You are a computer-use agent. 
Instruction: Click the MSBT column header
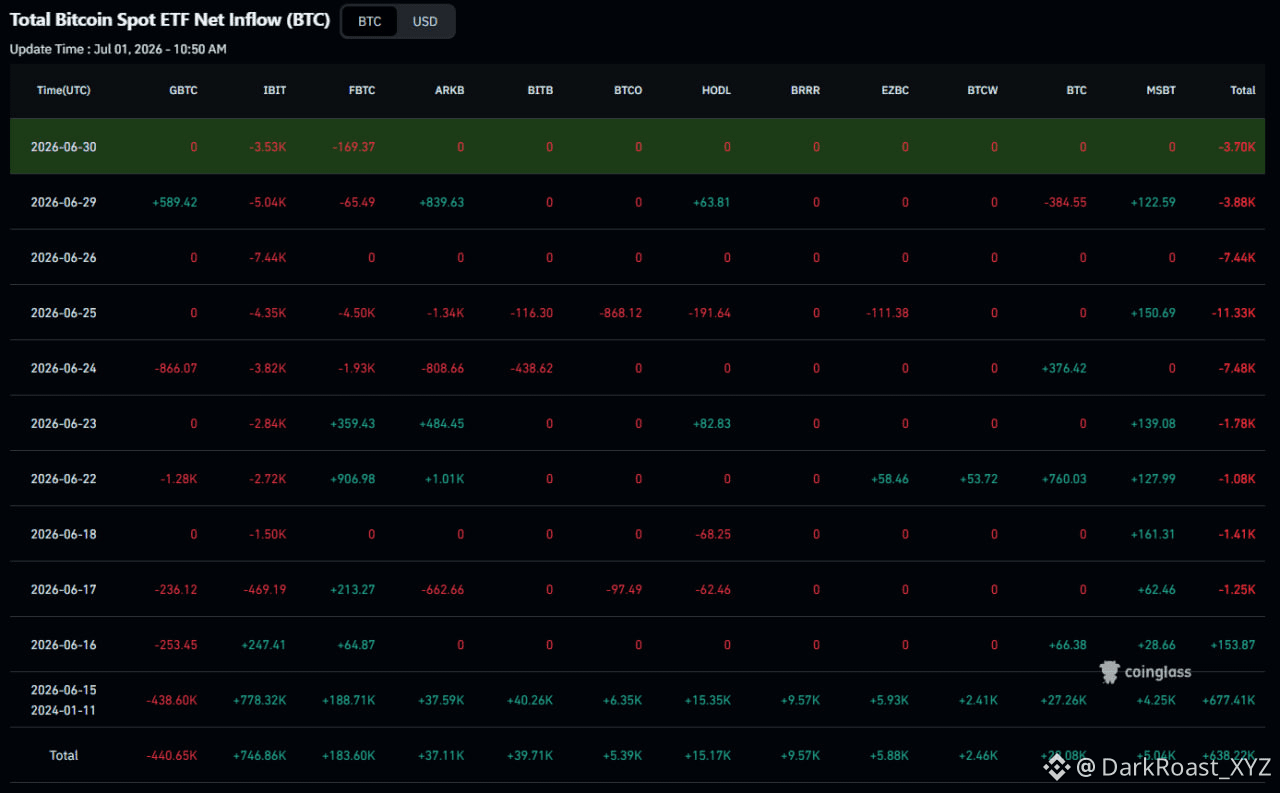click(1161, 90)
